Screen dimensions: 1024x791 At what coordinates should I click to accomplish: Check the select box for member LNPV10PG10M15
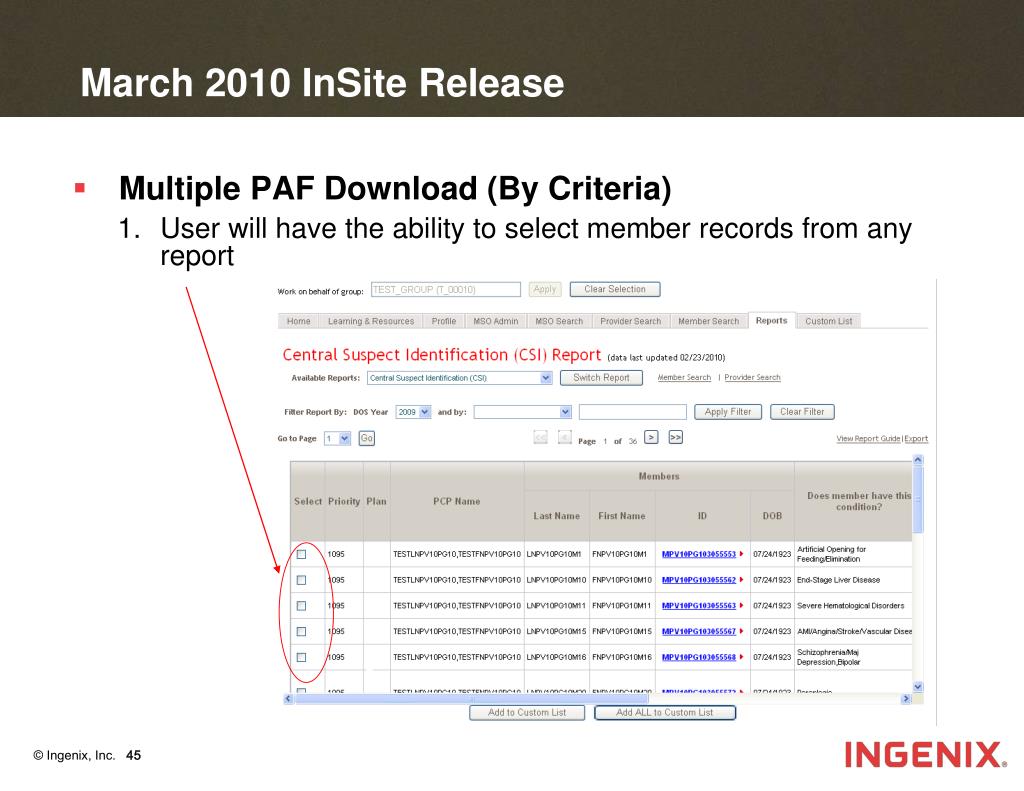click(x=301, y=632)
